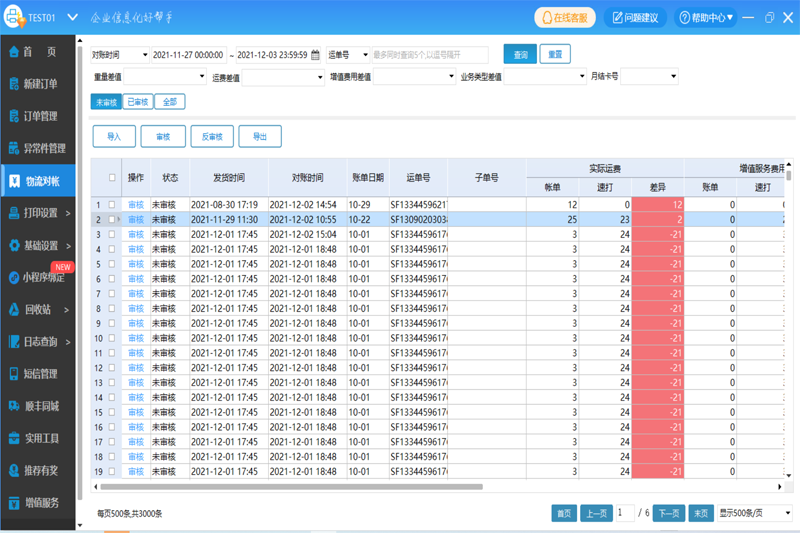Viewport: 800px width, 533px height.
Task: Select the checkbox on row 5
Action: click(x=112, y=264)
